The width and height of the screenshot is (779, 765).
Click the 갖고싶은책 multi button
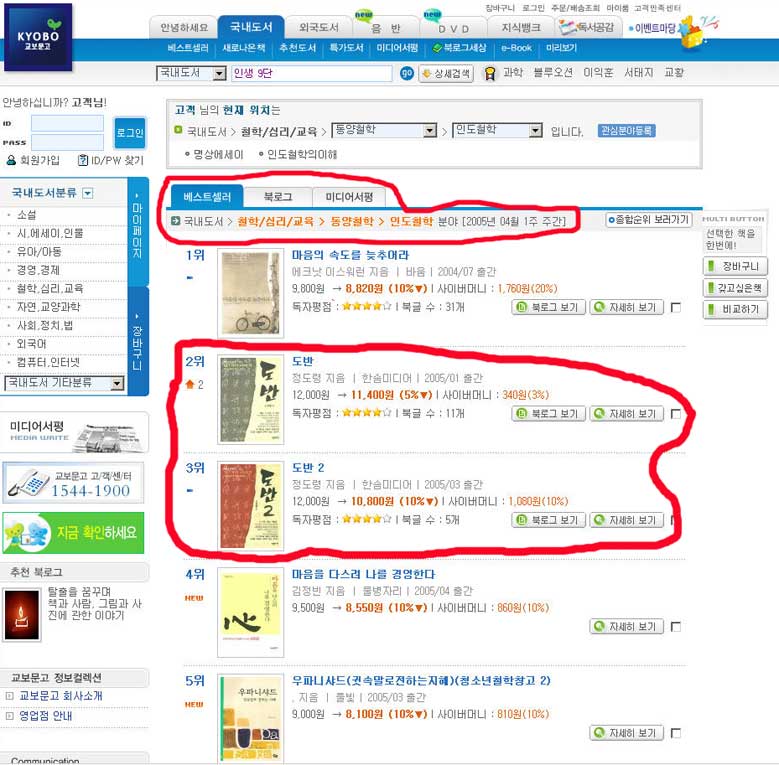735,288
